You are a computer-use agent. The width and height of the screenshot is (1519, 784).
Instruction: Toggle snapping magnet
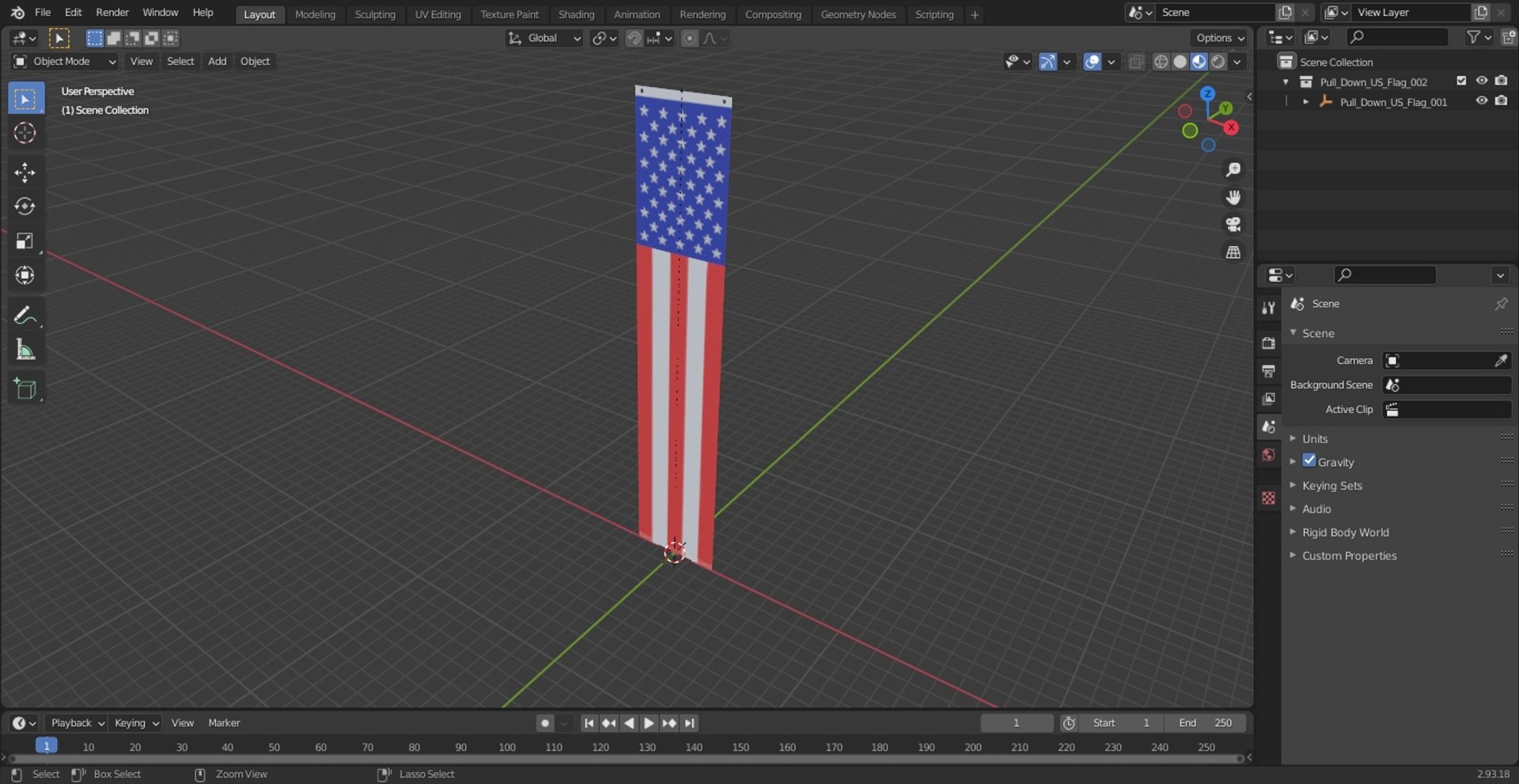click(634, 38)
